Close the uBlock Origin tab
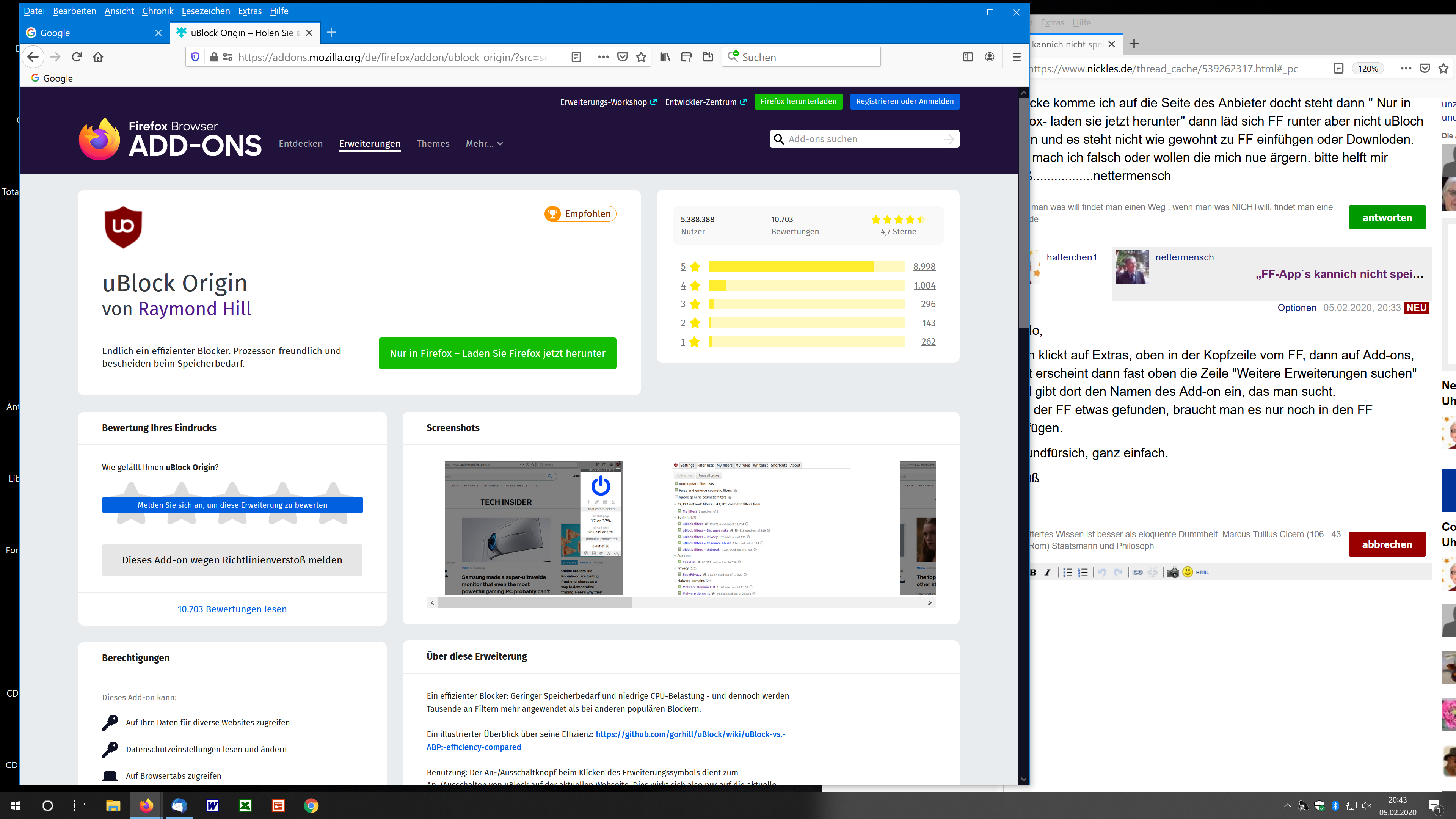Viewport: 1456px width, 819px height. [309, 33]
